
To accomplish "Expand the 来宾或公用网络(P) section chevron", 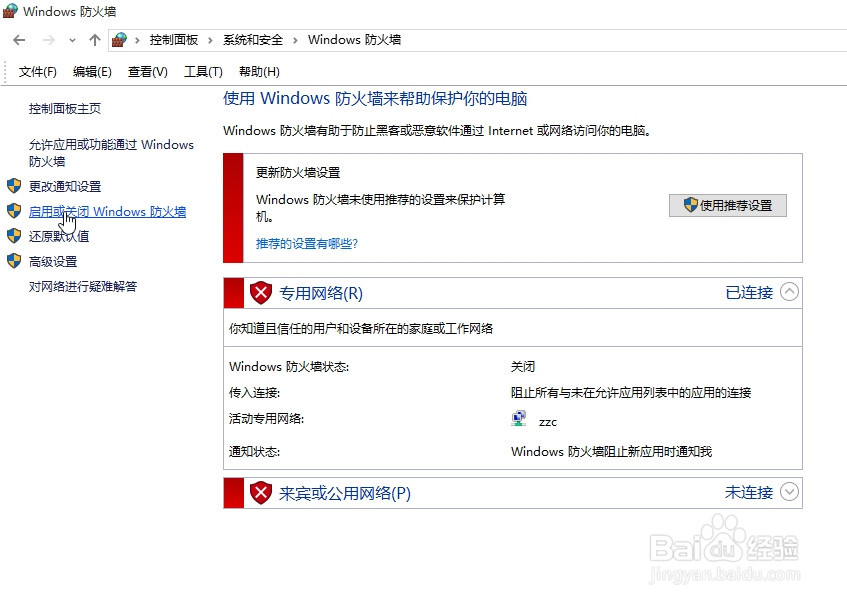I will 789,492.
